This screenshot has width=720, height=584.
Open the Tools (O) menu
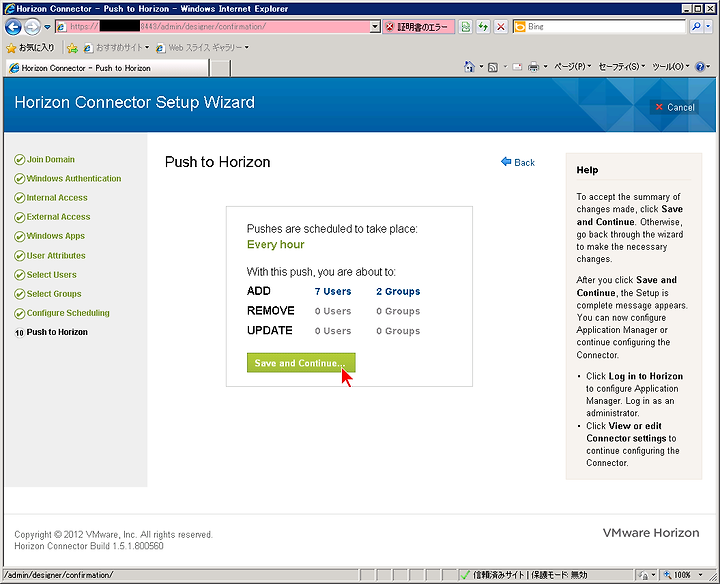coord(670,67)
